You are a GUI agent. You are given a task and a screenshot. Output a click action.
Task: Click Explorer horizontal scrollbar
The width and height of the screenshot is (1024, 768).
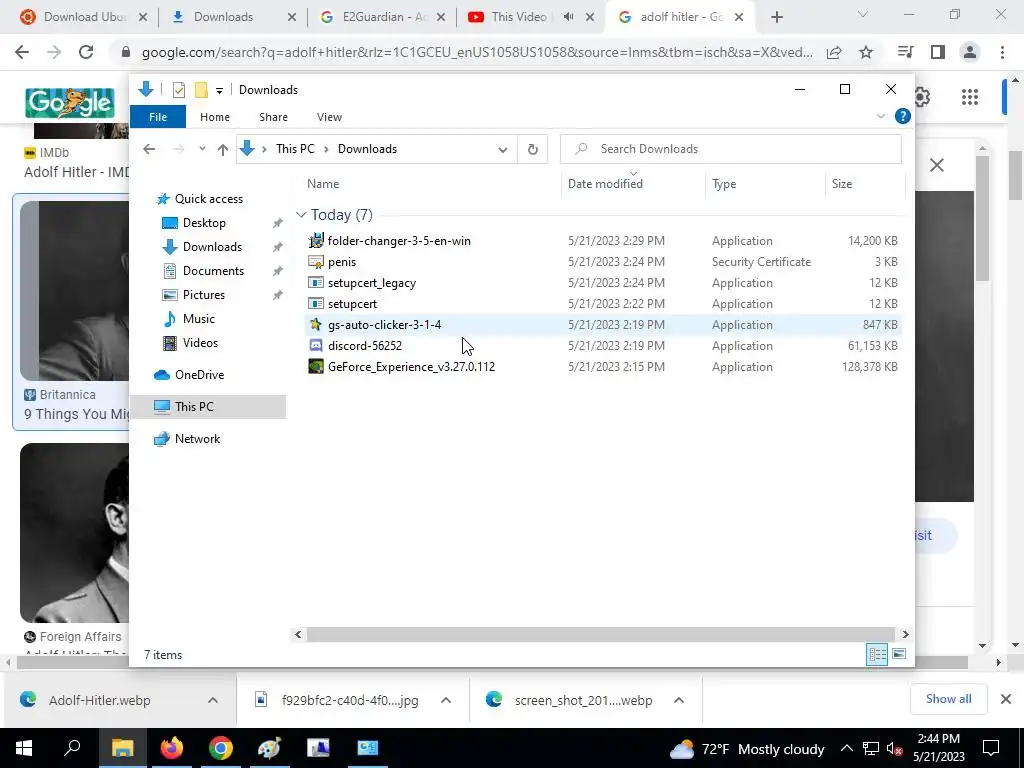600,634
